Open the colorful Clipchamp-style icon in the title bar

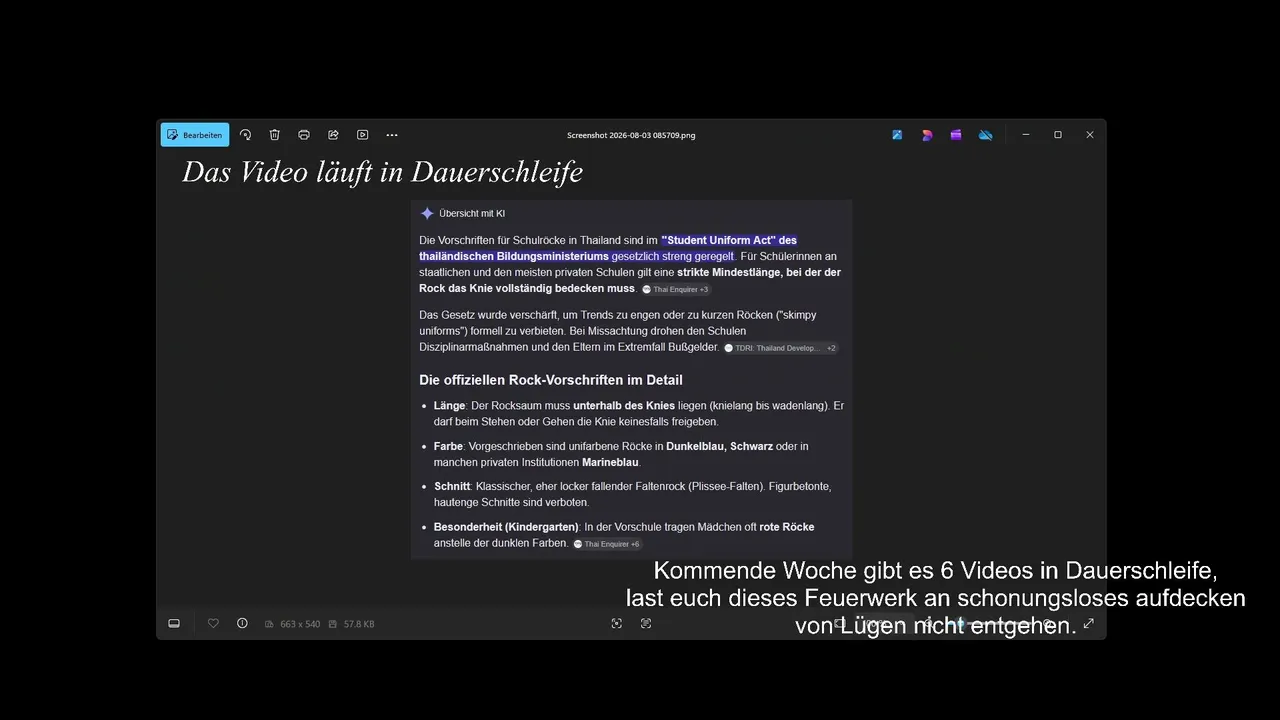click(x=927, y=135)
